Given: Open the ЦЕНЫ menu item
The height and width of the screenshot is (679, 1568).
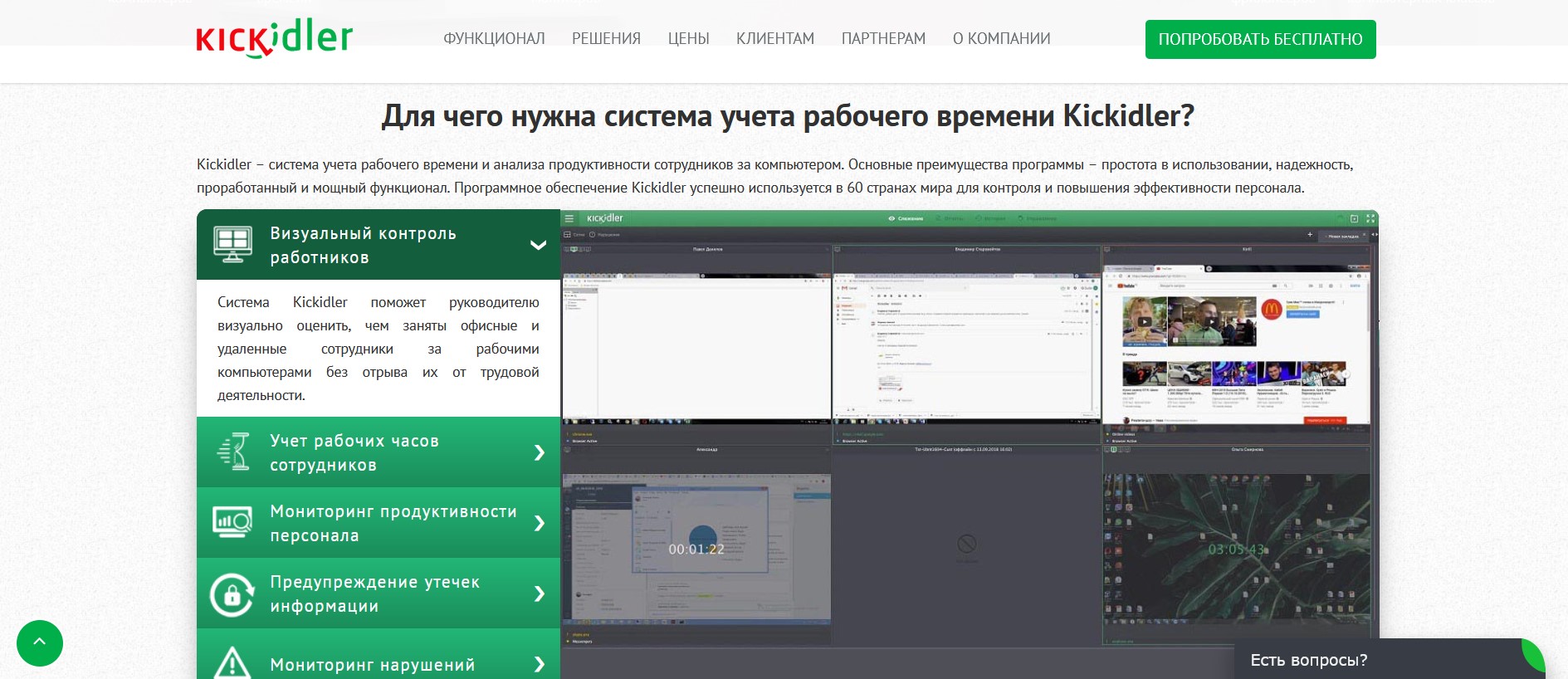Looking at the screenshot, I should click(x=688, y=39).
